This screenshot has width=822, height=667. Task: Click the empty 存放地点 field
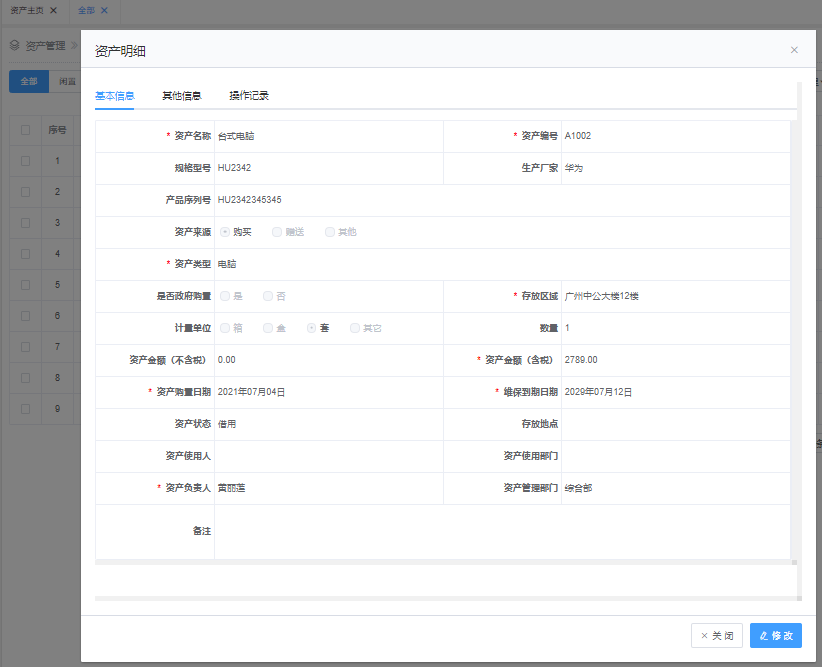pos(676,424)
